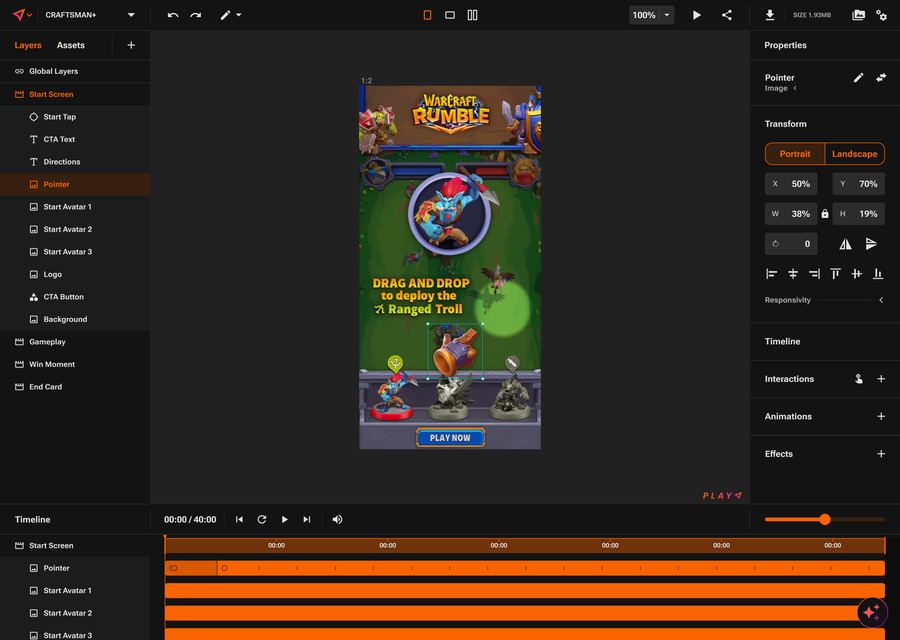The width and height of the screenshot is (900, 640).
Task: Expand the pencil tool options arrow
Action: point(239,15)
